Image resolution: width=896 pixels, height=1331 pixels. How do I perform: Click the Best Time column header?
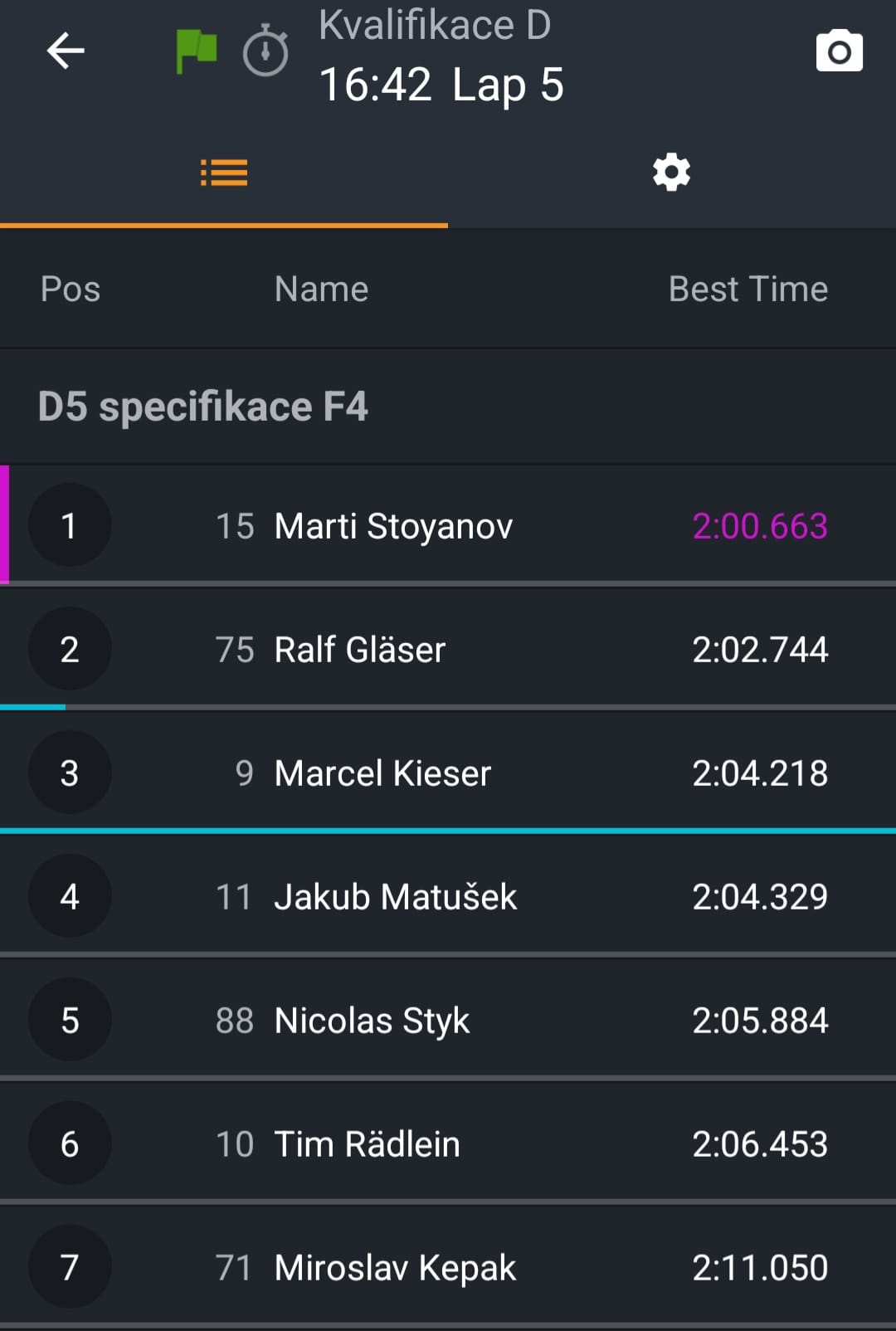[x=747, y=289]
